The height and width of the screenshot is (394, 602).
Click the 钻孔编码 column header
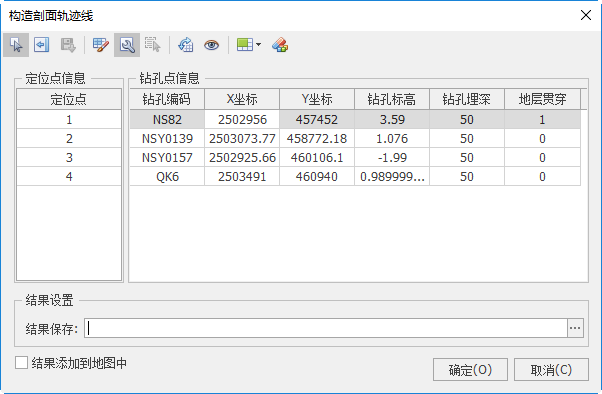click(x=167, y=99)
